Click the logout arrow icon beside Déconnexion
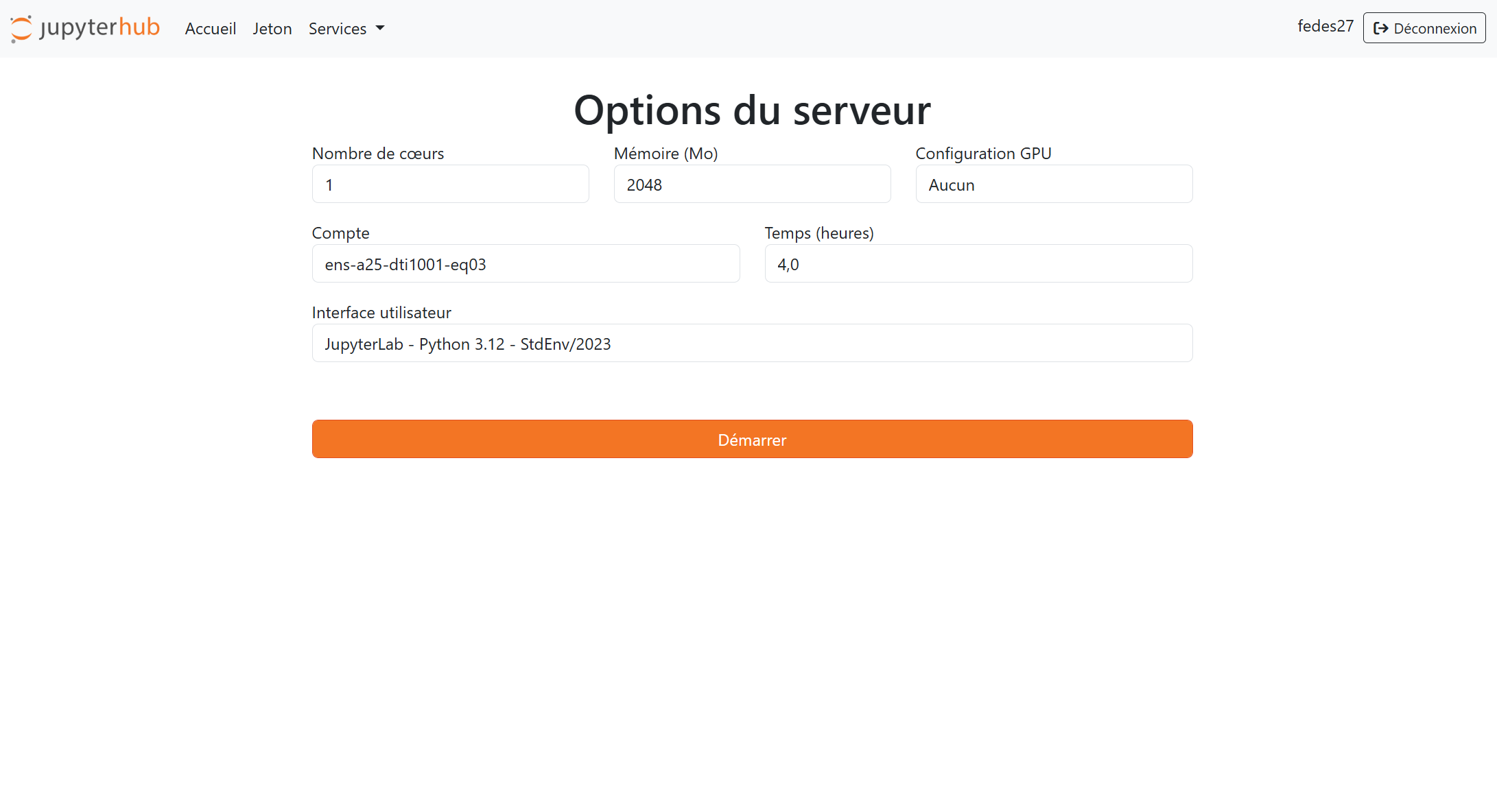Viewport: 1497px width, 812px height. click(x=1381, y=28)
